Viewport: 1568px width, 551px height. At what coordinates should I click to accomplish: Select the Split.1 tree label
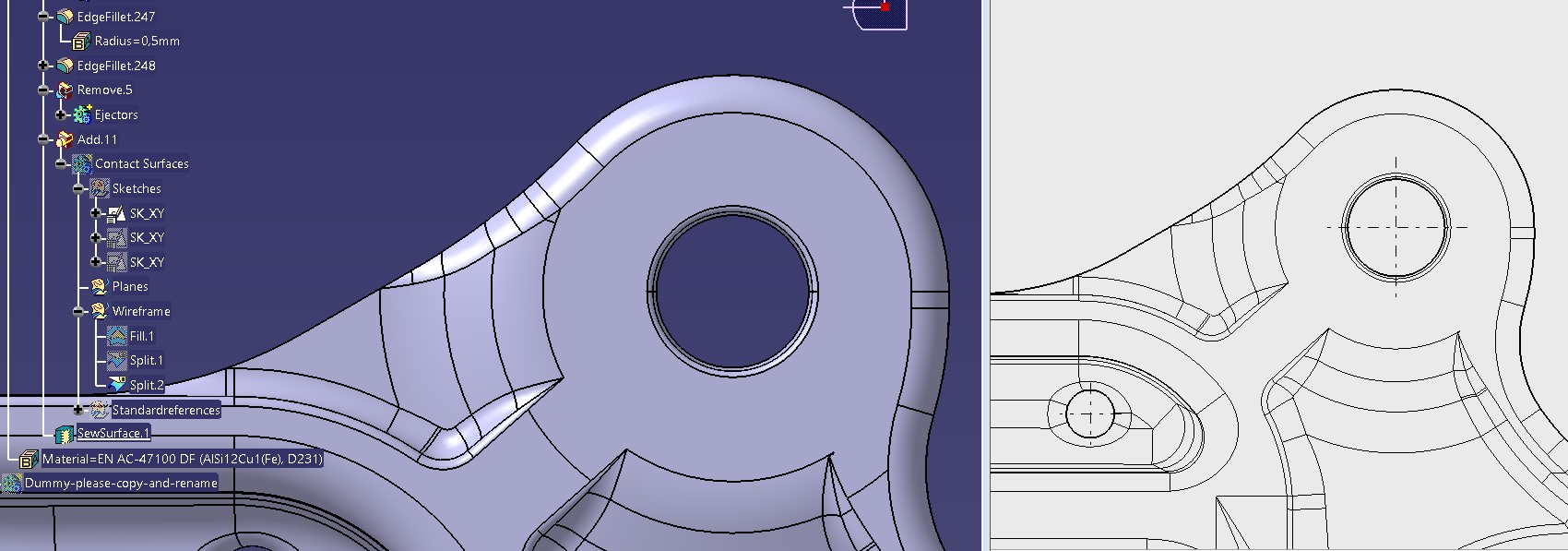(147, 360)
